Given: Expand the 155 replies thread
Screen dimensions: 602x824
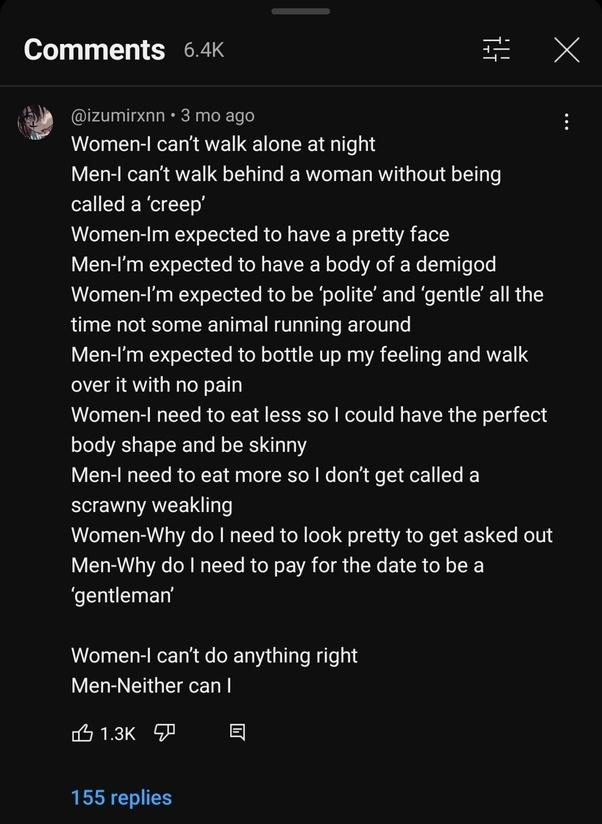Looking at the screenshot, I should 121,798.
